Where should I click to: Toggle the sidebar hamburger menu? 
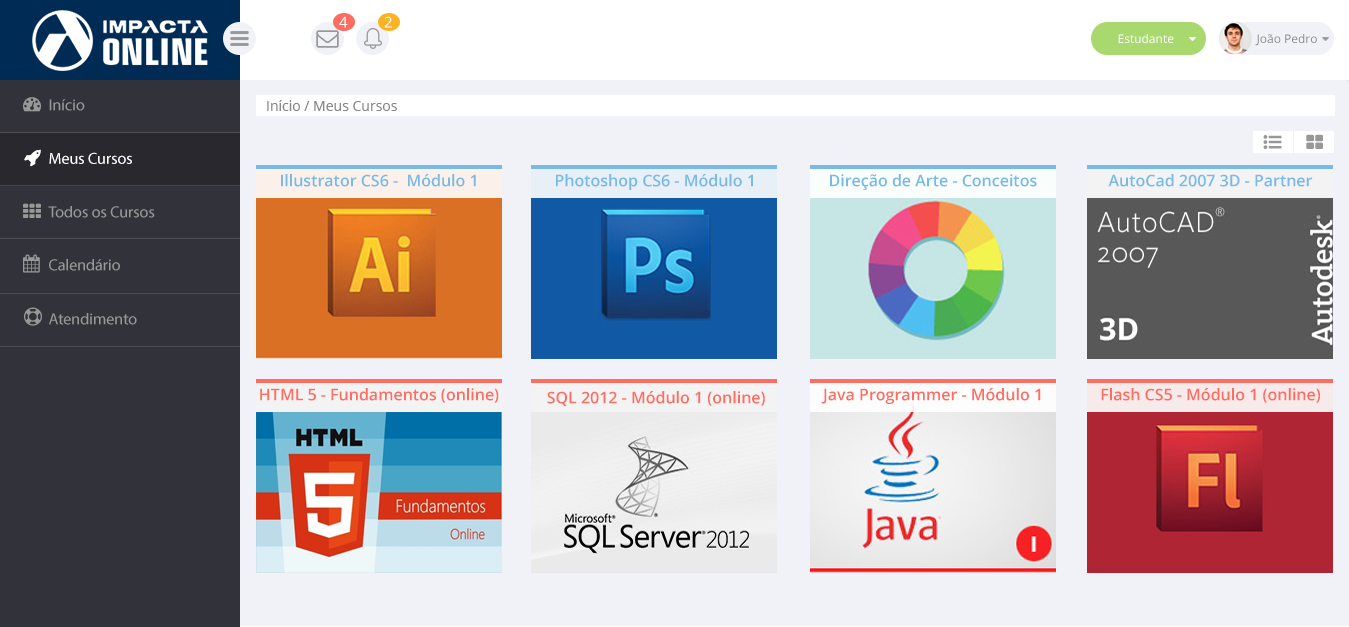[239, 39]
